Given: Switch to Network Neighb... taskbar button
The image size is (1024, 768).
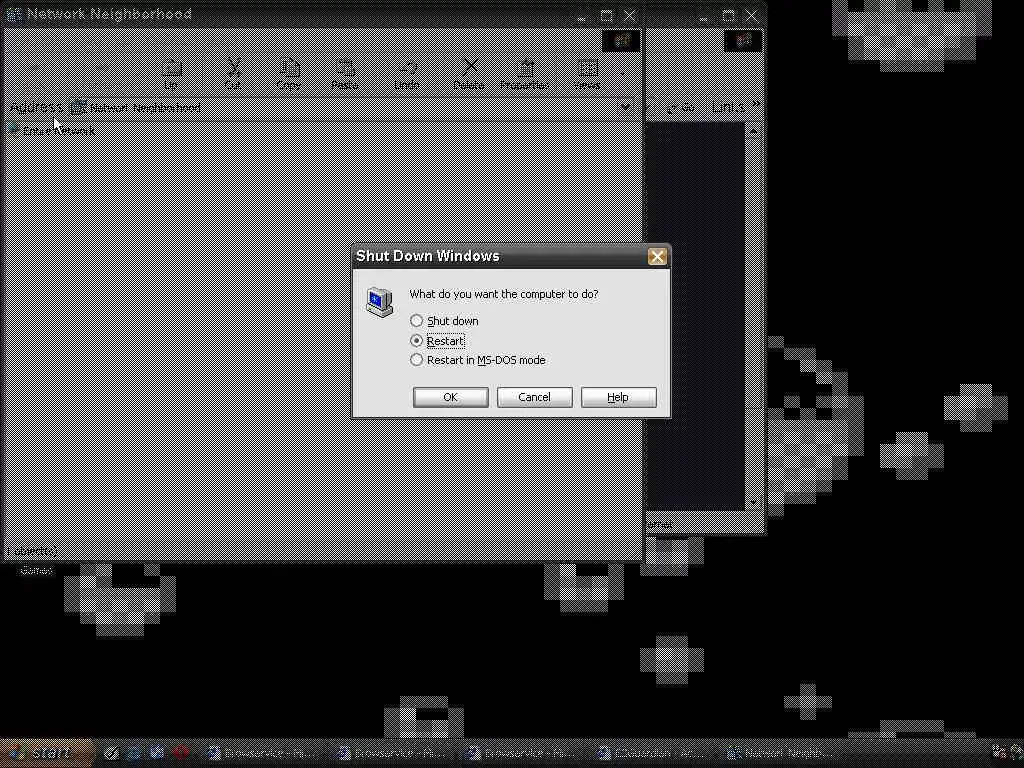Looking at the screenshot, I should tap(782, 753).
